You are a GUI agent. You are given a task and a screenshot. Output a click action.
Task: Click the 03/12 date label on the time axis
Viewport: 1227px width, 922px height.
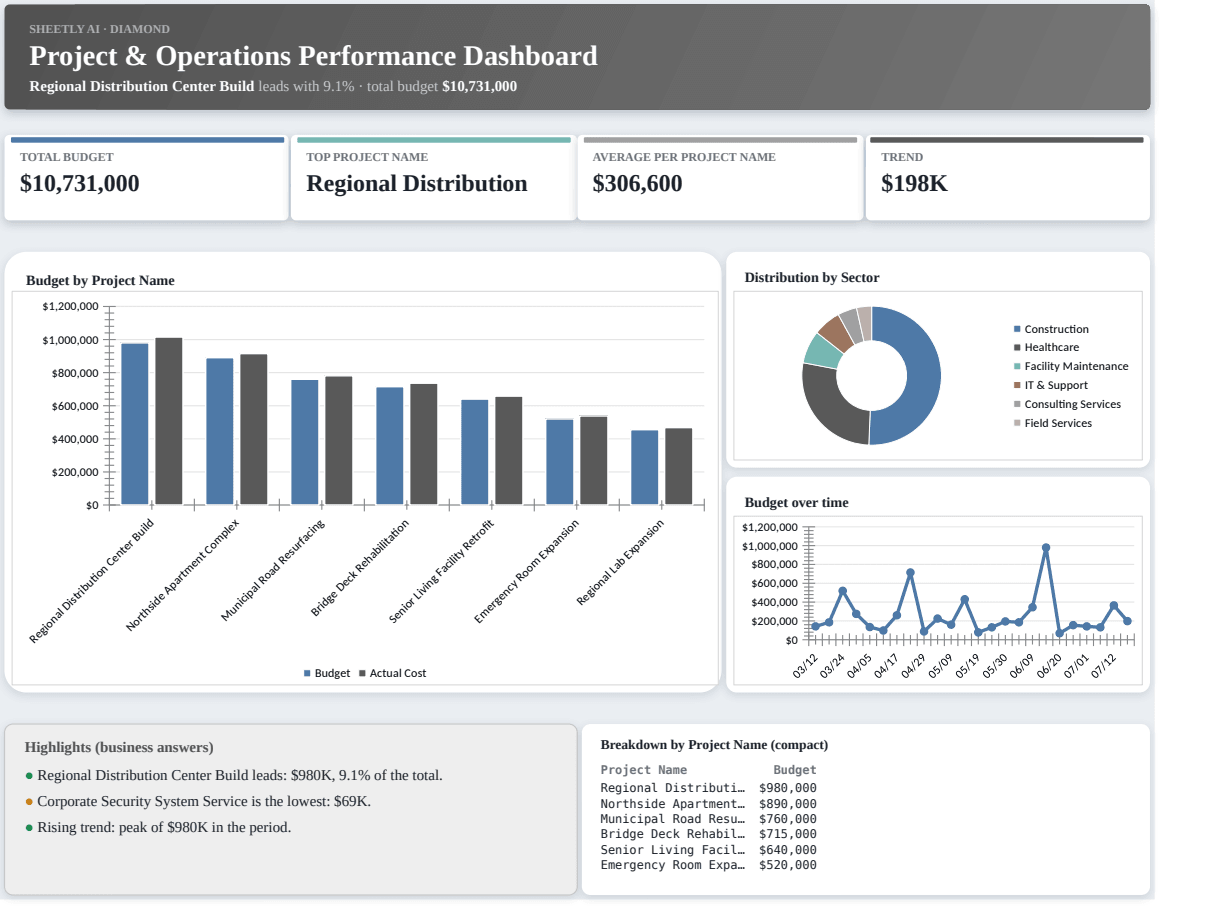click(806, 667)
